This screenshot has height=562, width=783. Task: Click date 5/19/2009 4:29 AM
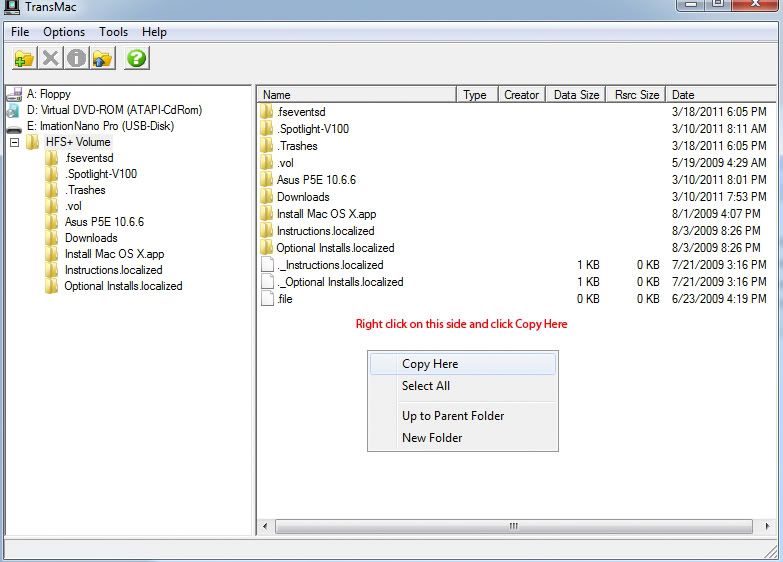click(x=719, y=162)
